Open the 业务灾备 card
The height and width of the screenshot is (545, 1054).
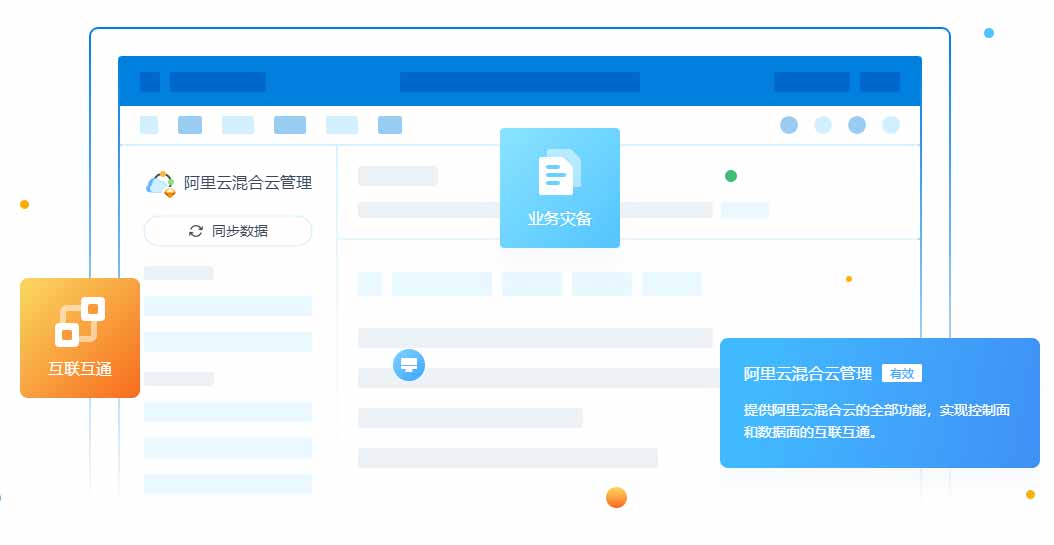[x=559, y=188]
